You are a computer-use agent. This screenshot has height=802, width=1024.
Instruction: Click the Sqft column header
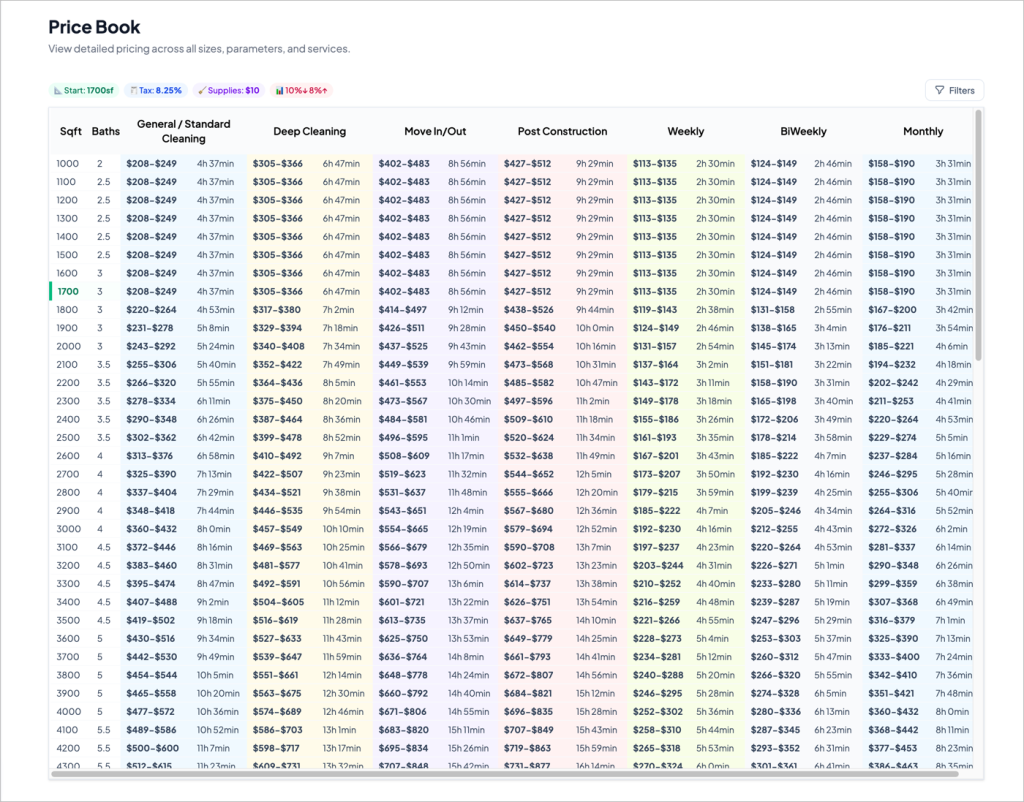(71, 131)
